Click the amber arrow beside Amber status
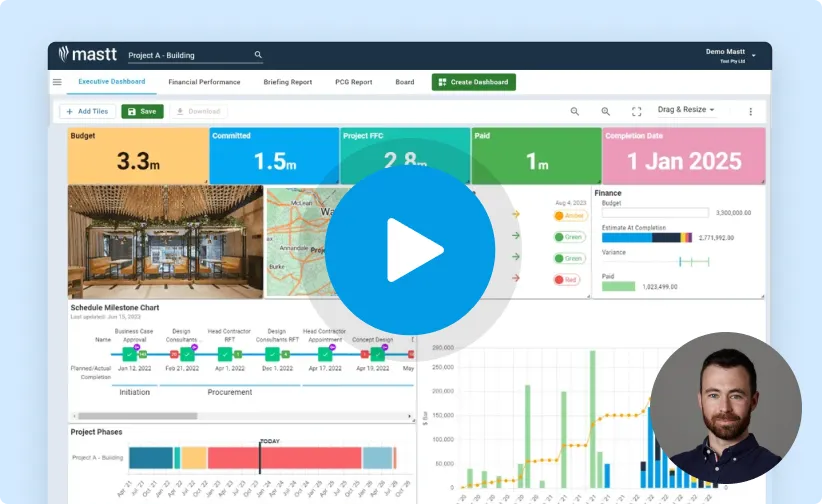This screenshot has height=504, width=822. [516, 214]
